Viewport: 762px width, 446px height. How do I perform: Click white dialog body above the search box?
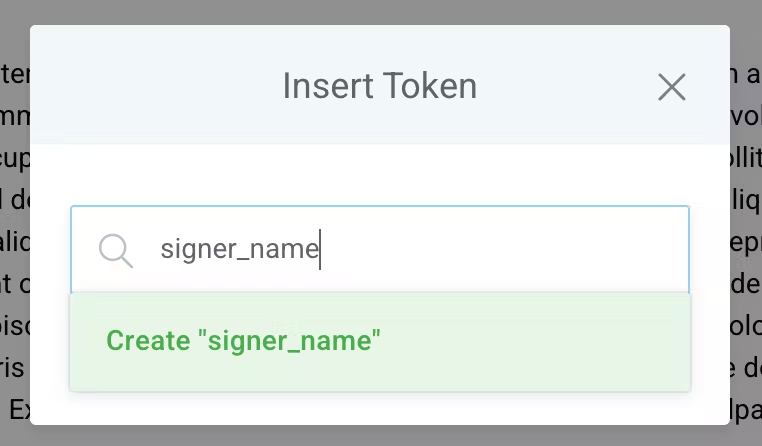tap(380, 175)
